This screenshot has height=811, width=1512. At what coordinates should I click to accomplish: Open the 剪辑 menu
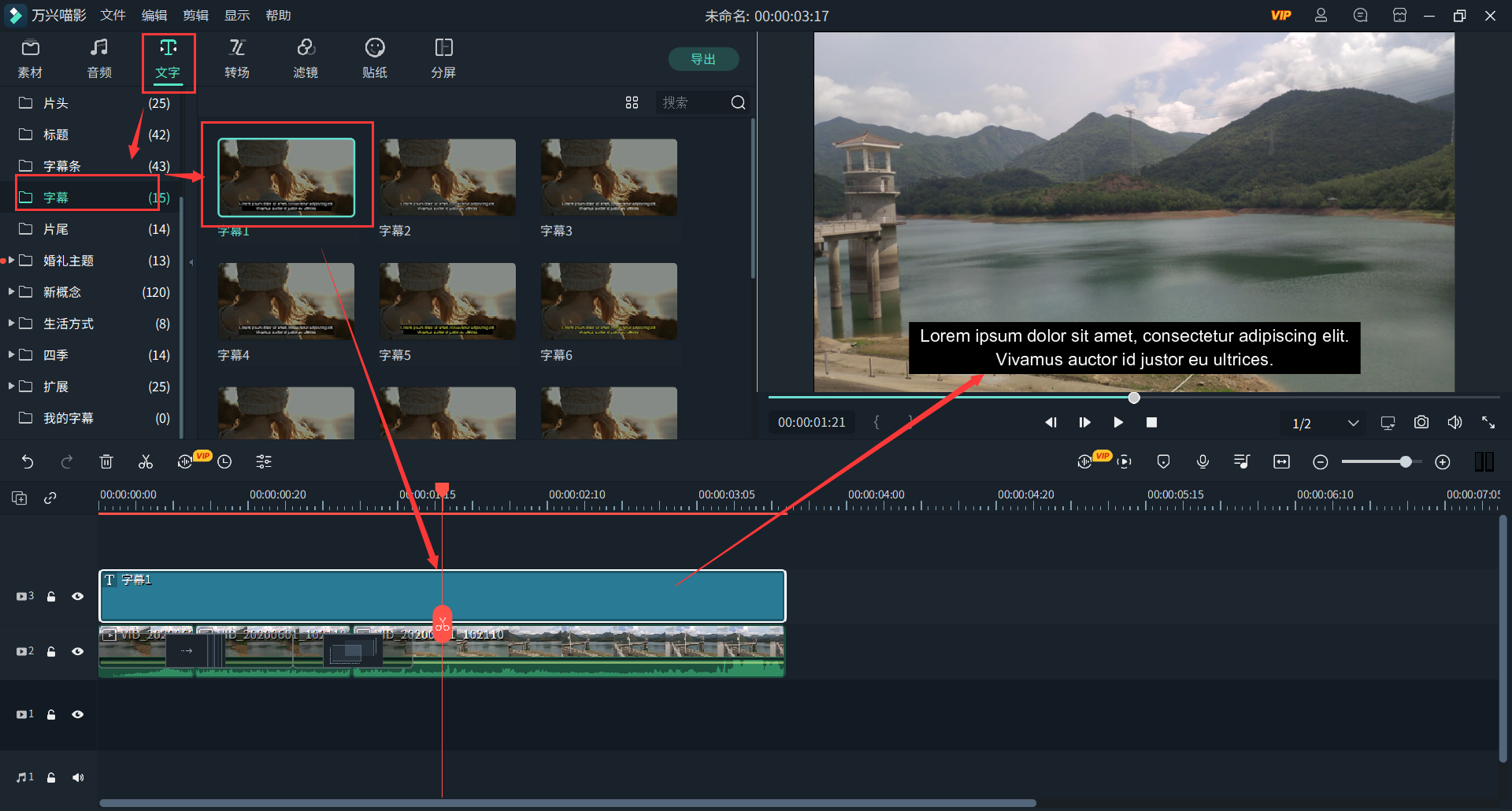[195, 16]
